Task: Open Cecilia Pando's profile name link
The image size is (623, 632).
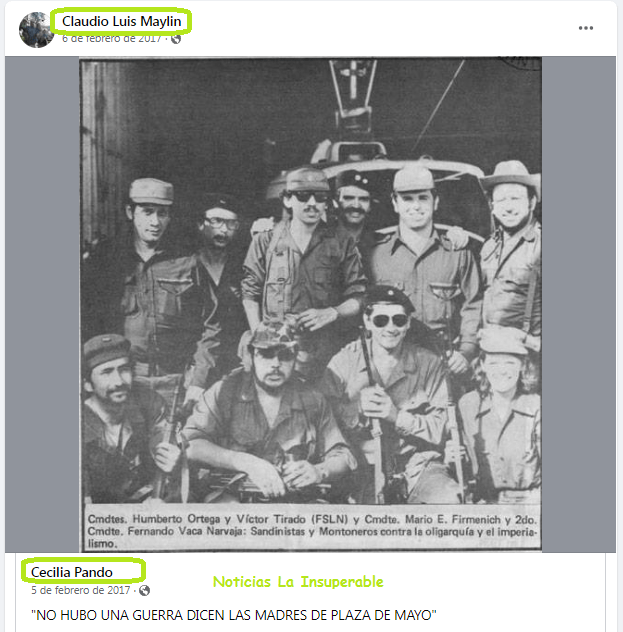Action: tap(72, 572)
